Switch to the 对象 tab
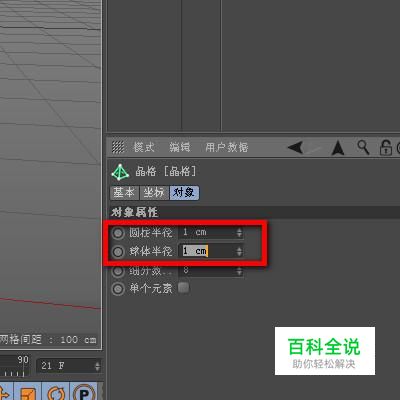Viewport: 400px width, 400px height. point(184,193)
